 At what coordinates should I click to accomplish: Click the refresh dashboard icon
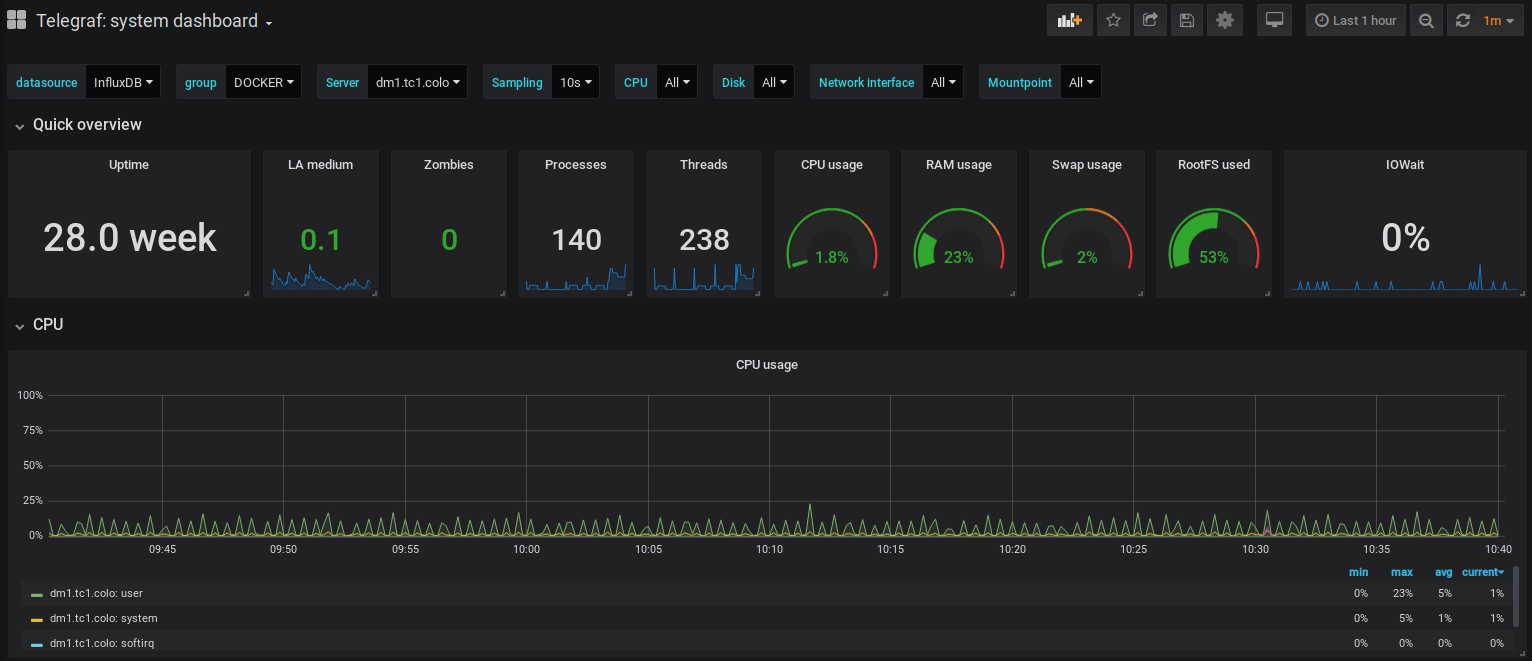point(1463,20)
